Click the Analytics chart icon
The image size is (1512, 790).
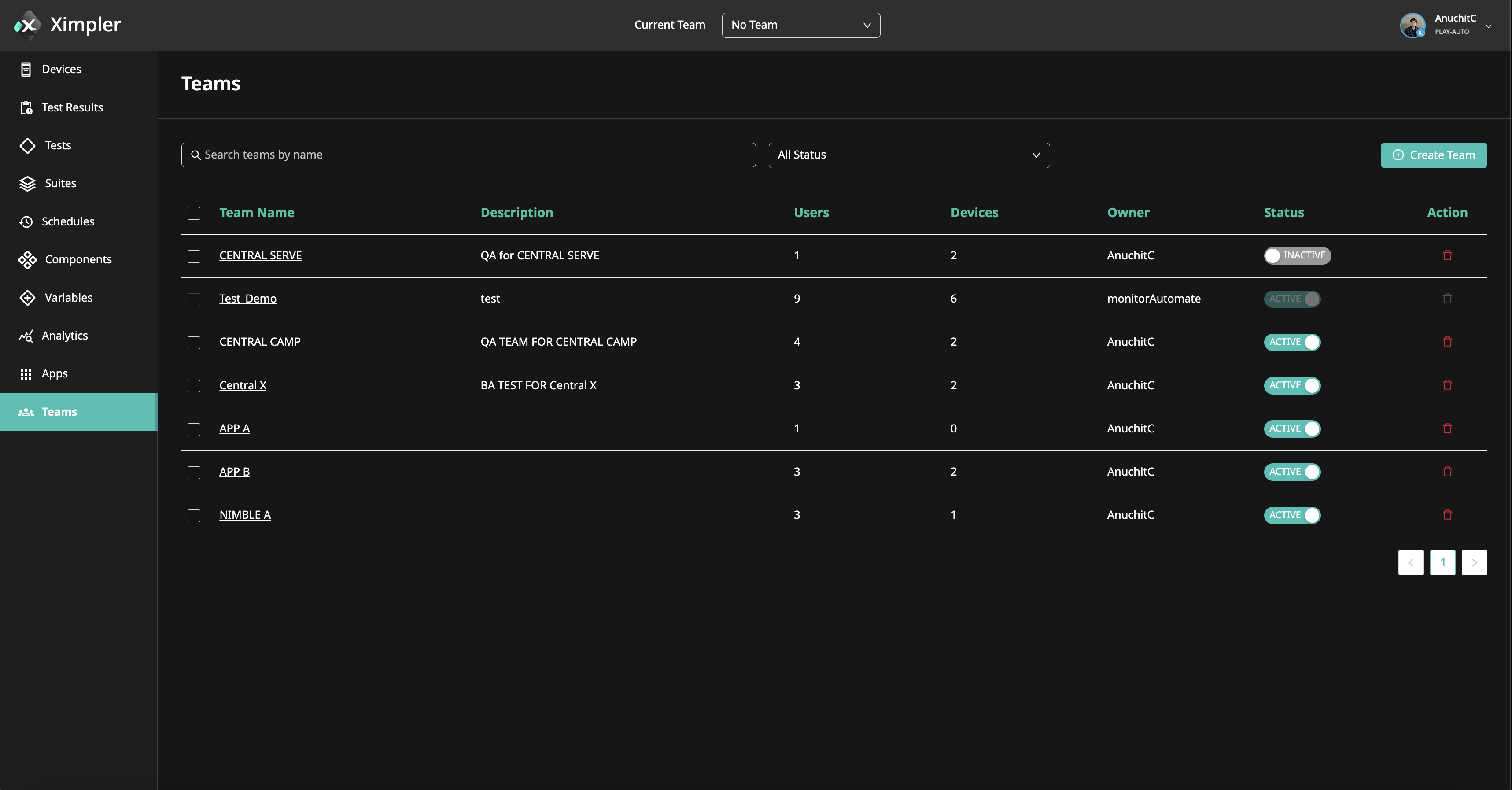point(26,336)
